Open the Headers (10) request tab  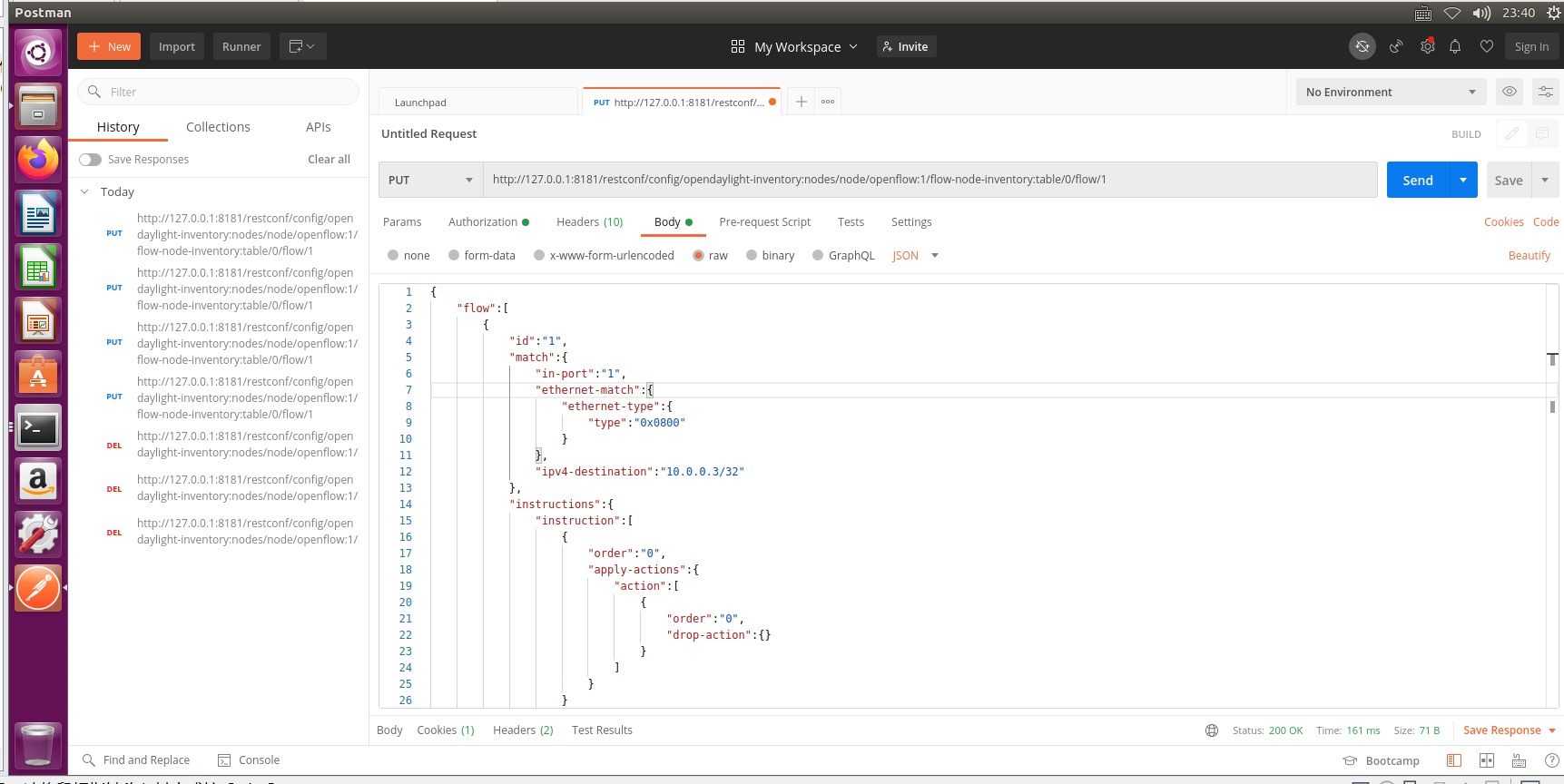click(x=589, y=222)
